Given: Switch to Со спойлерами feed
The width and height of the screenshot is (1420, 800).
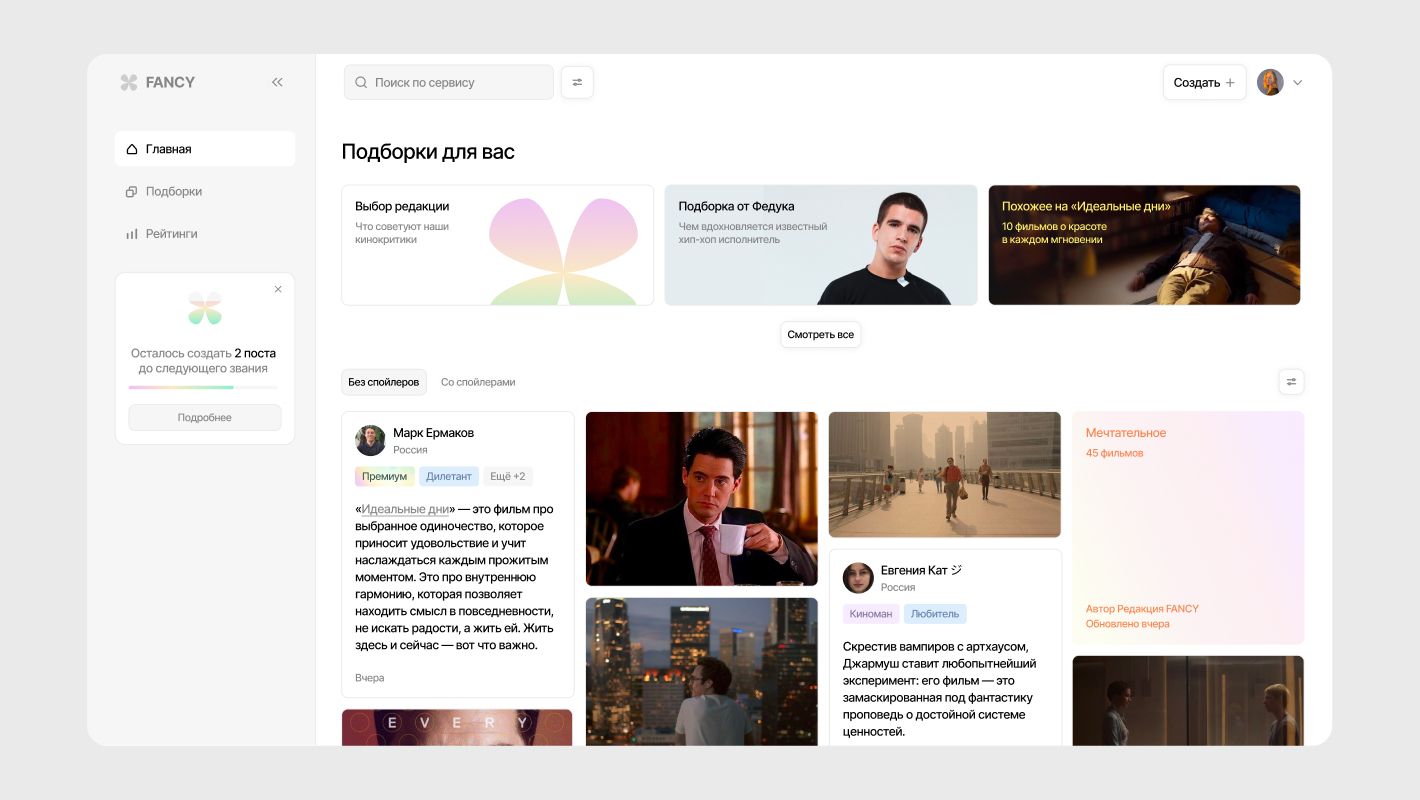Looking at the screenshot, I should (x=478, y=382).
